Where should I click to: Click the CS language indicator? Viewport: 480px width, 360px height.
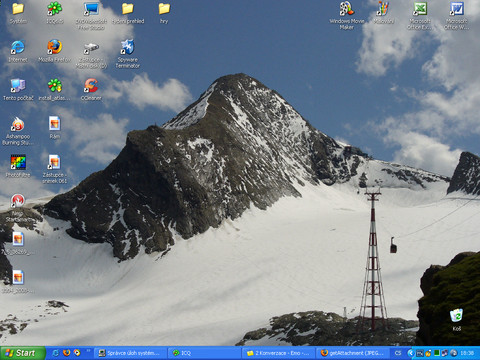click(398, 353)
